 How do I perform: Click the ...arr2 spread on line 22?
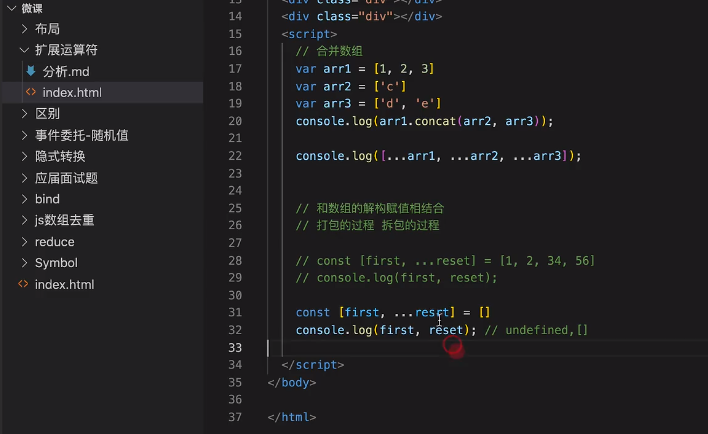(x=474, y=156)
